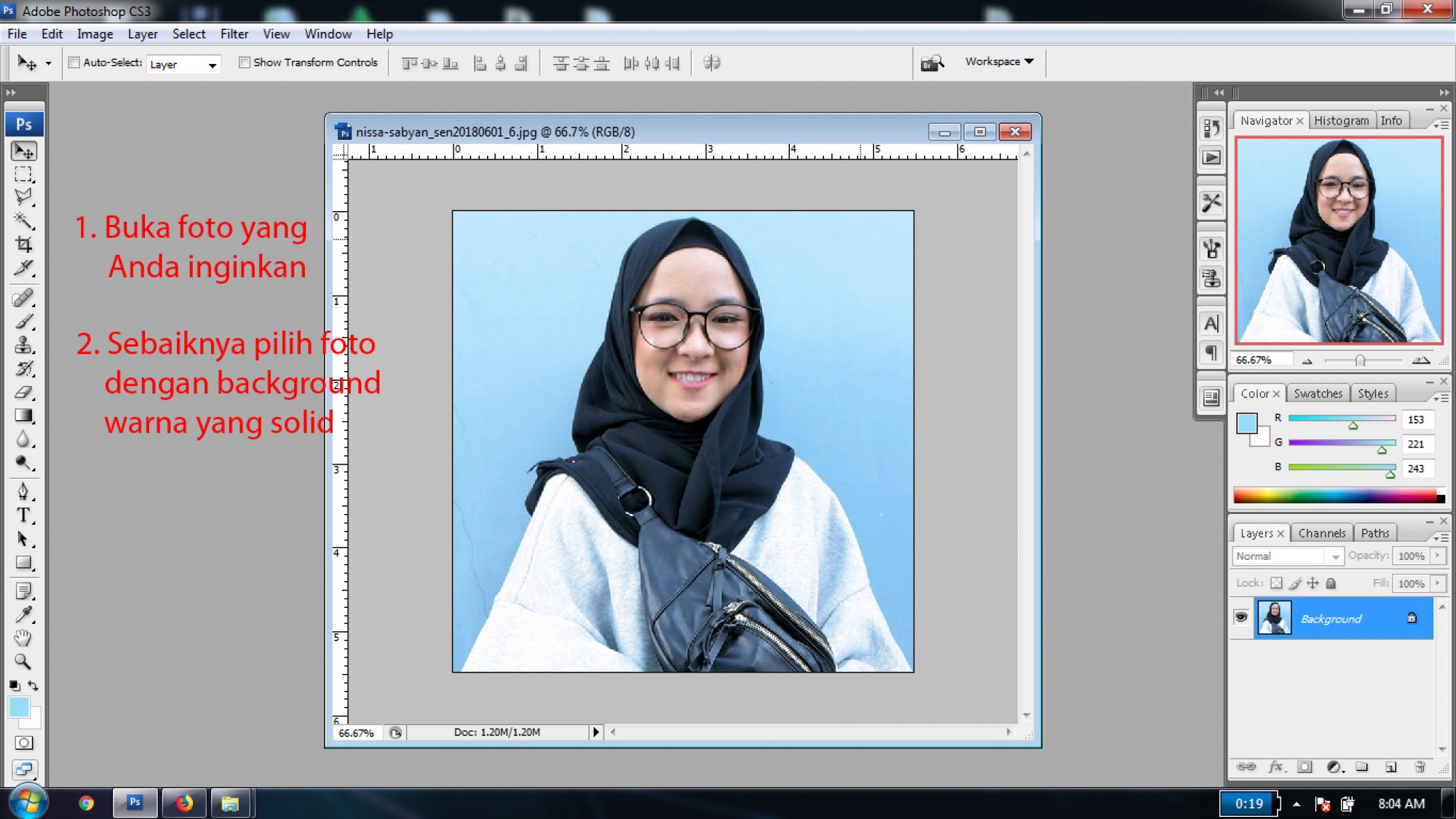This screenshot has width=1456, height=819.
Task: Open the Auto-Select Layer dropdown
Action: click(x=183, y=64)
